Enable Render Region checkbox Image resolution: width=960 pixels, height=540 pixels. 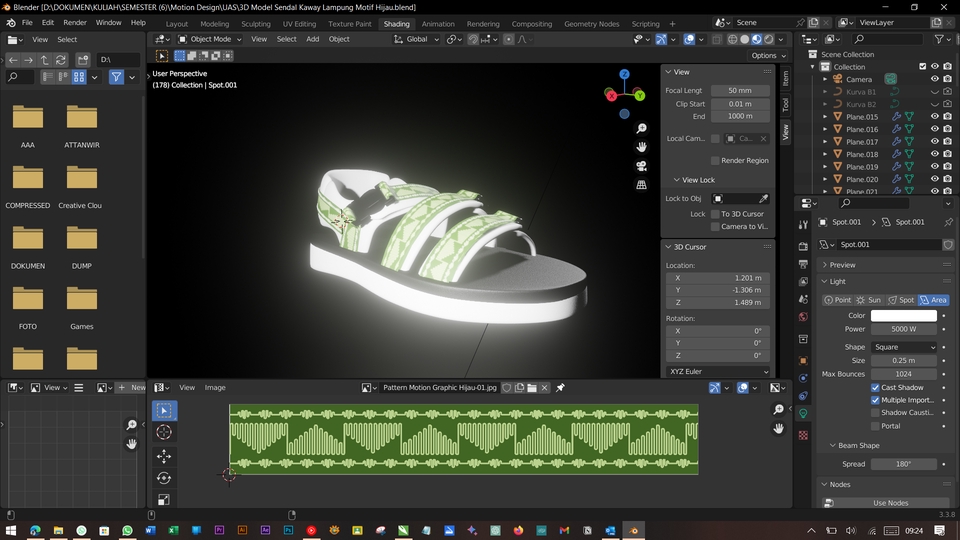[714, 160]
